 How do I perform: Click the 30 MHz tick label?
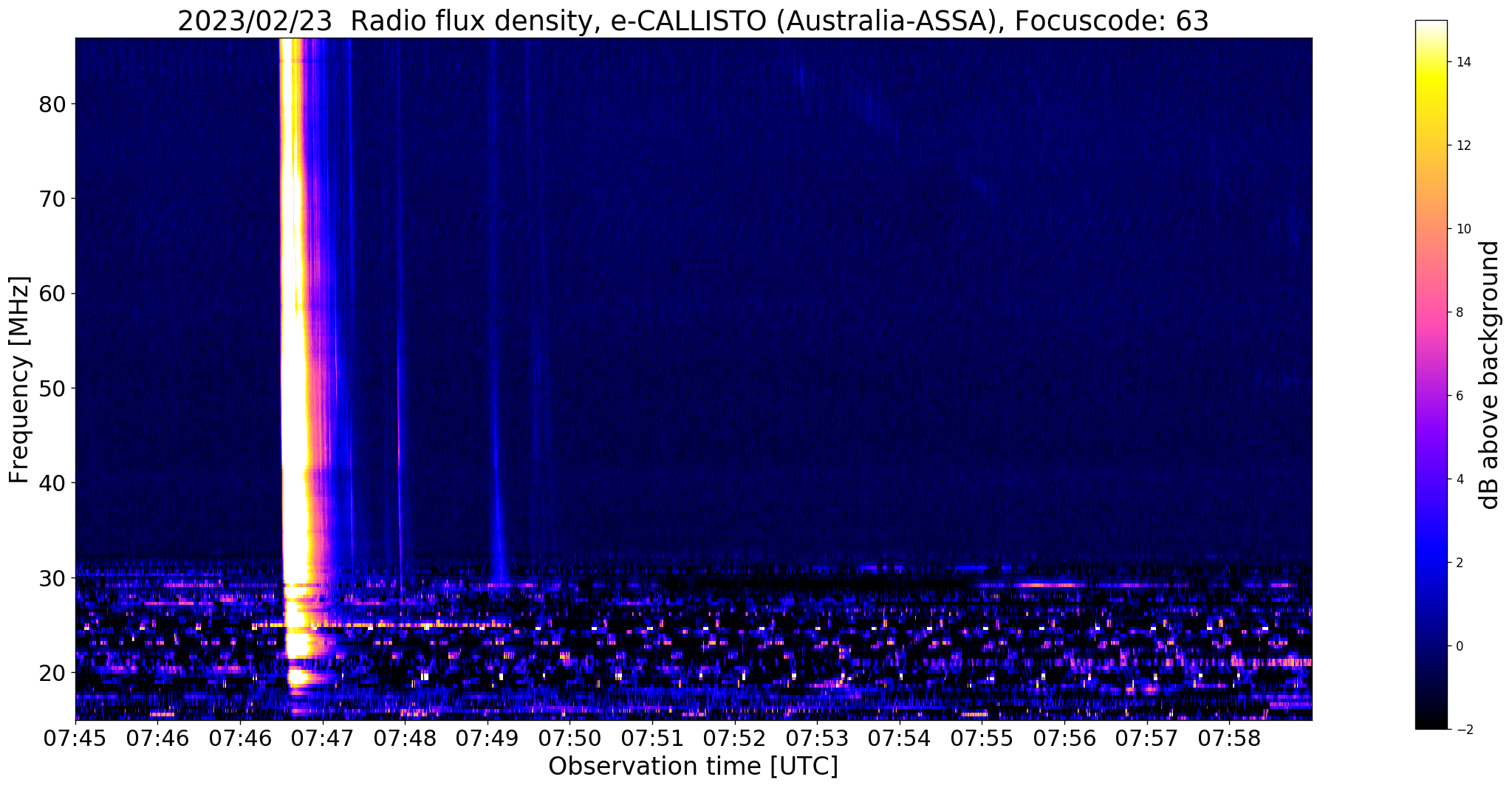point(53,578)
